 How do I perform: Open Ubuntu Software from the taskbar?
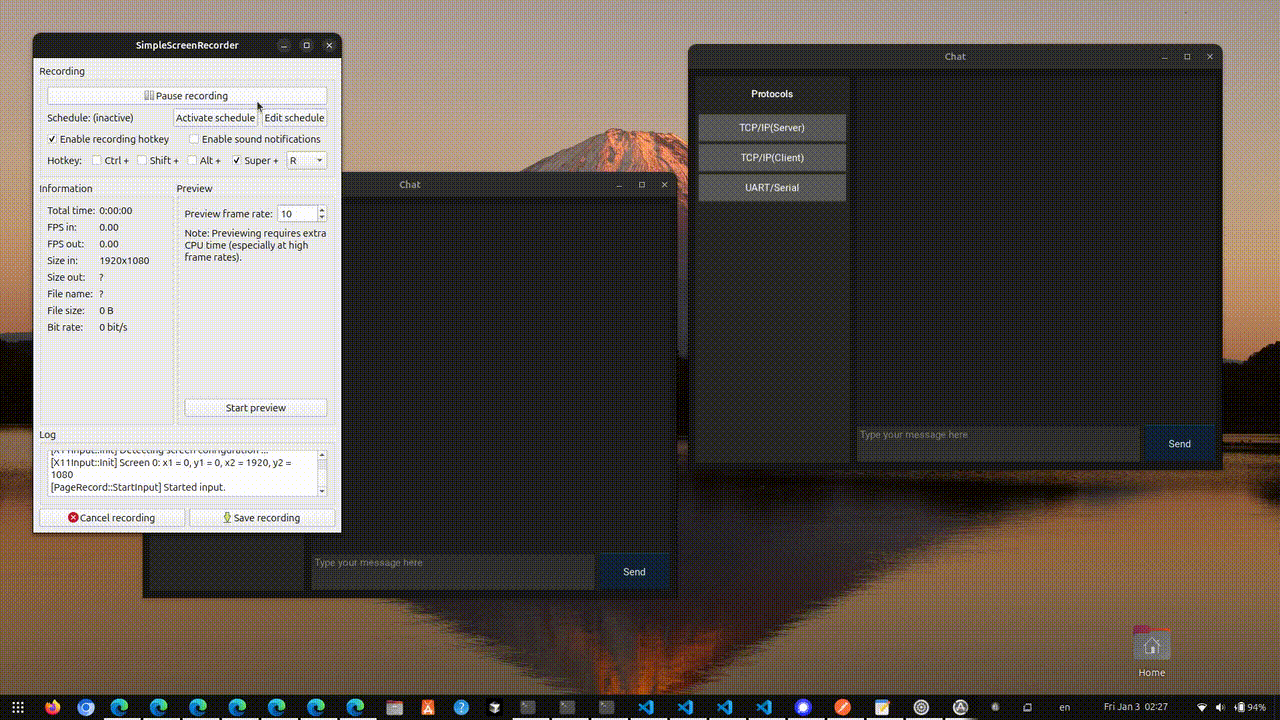pyautogui.click(x=428, y=707)
